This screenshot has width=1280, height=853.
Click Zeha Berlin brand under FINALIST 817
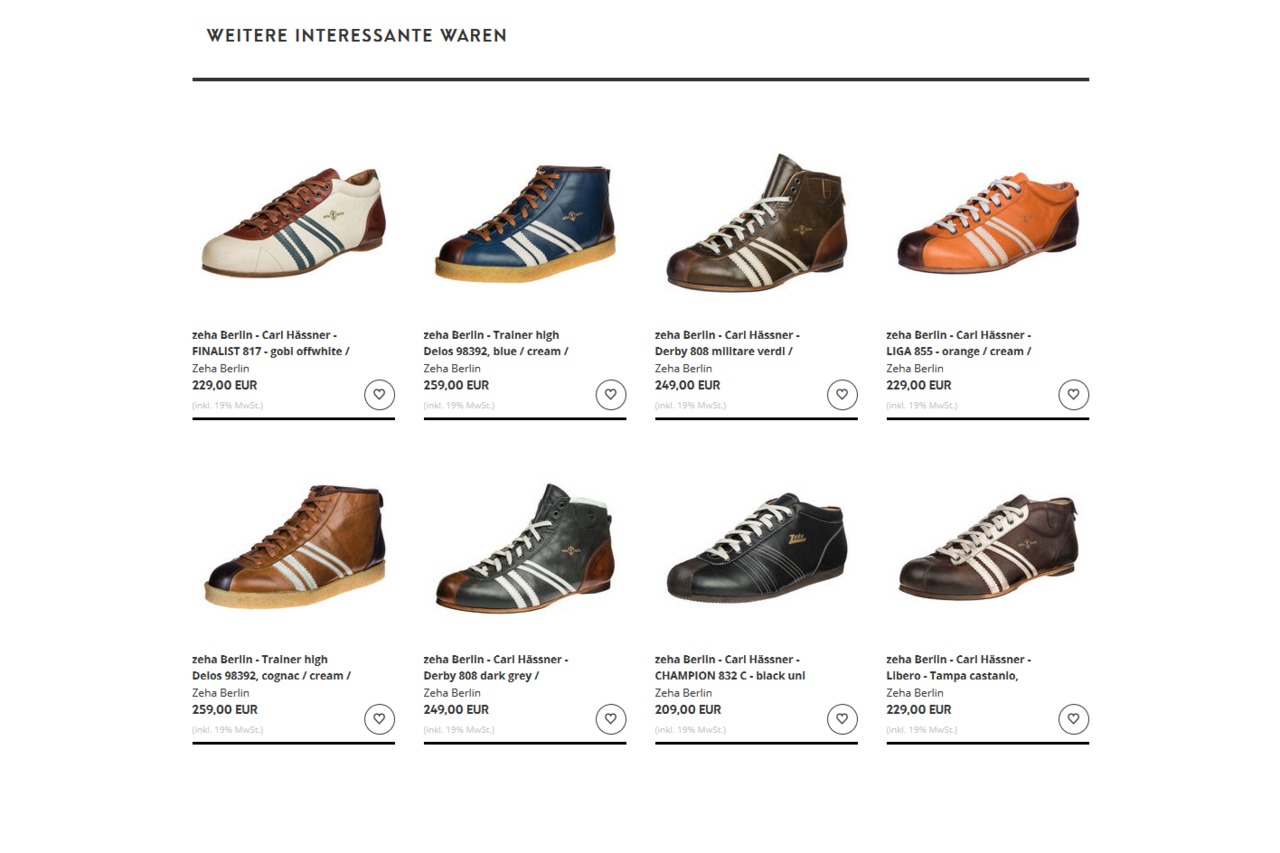[x=221, y=368]
